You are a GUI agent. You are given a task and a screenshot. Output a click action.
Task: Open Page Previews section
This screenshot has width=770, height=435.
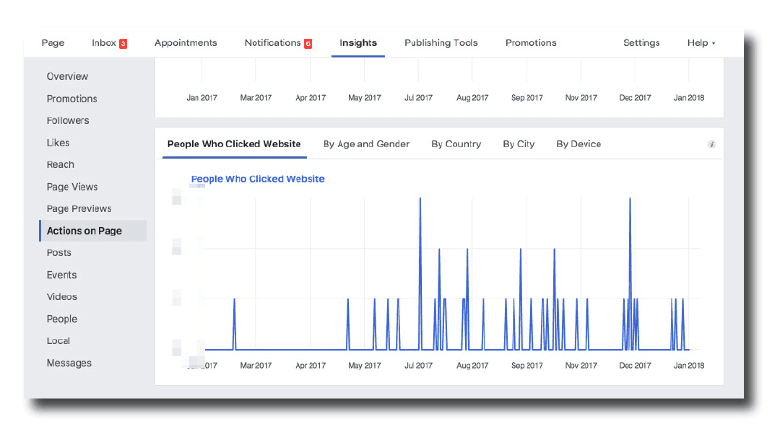79,209
